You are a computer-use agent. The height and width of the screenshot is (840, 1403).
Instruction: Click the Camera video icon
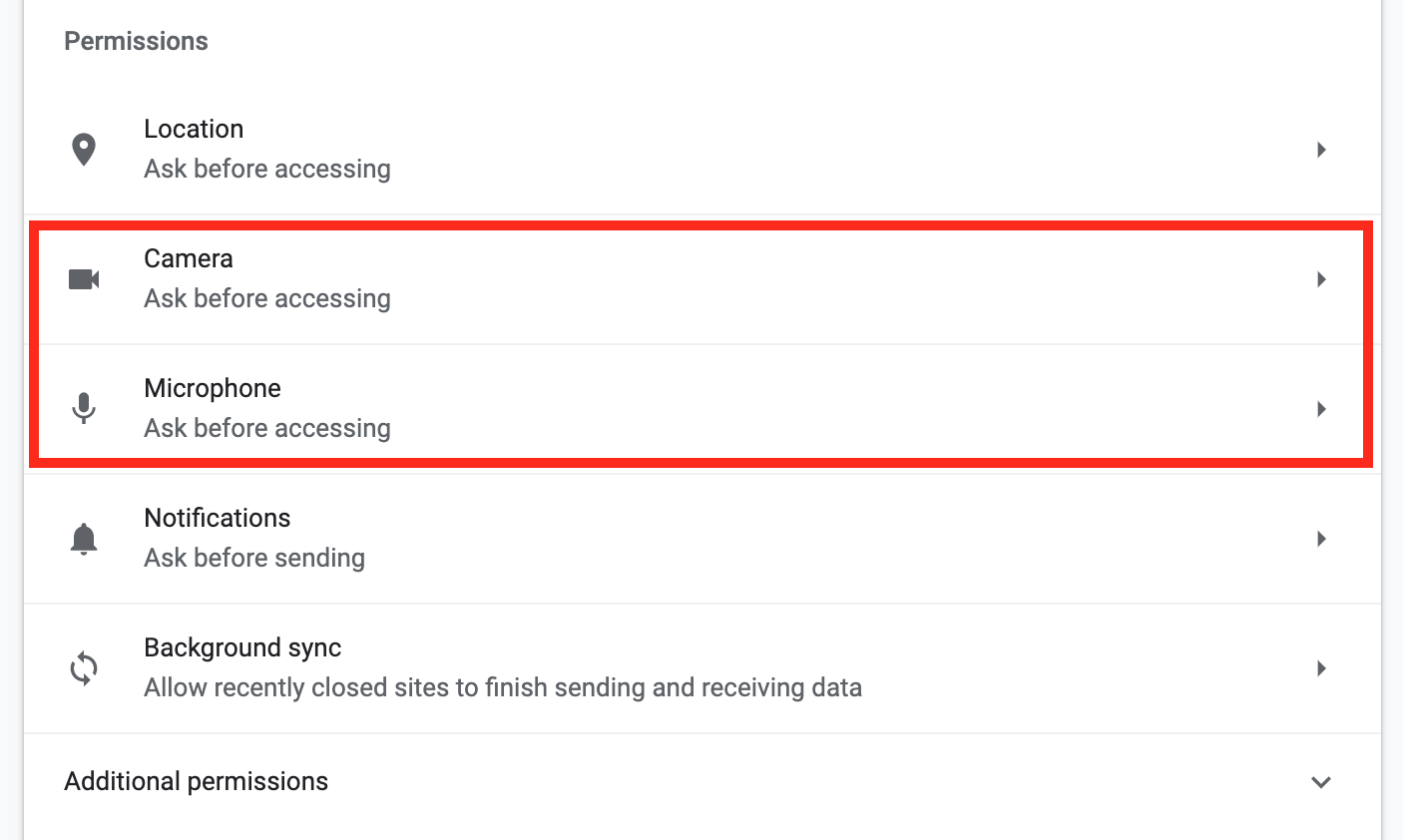click(84, 279)
